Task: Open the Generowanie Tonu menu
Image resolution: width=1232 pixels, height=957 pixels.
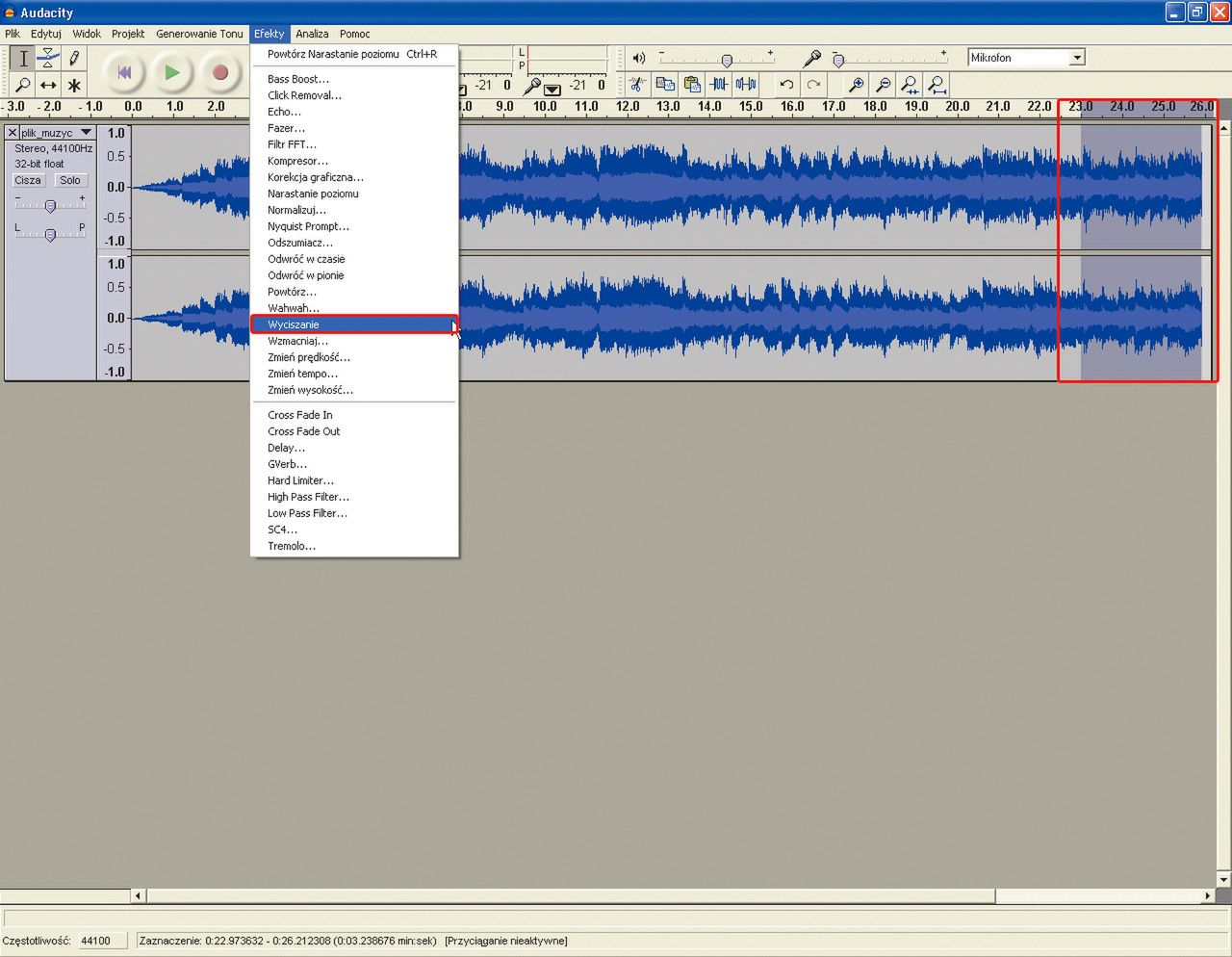Action: pos(199,34)
